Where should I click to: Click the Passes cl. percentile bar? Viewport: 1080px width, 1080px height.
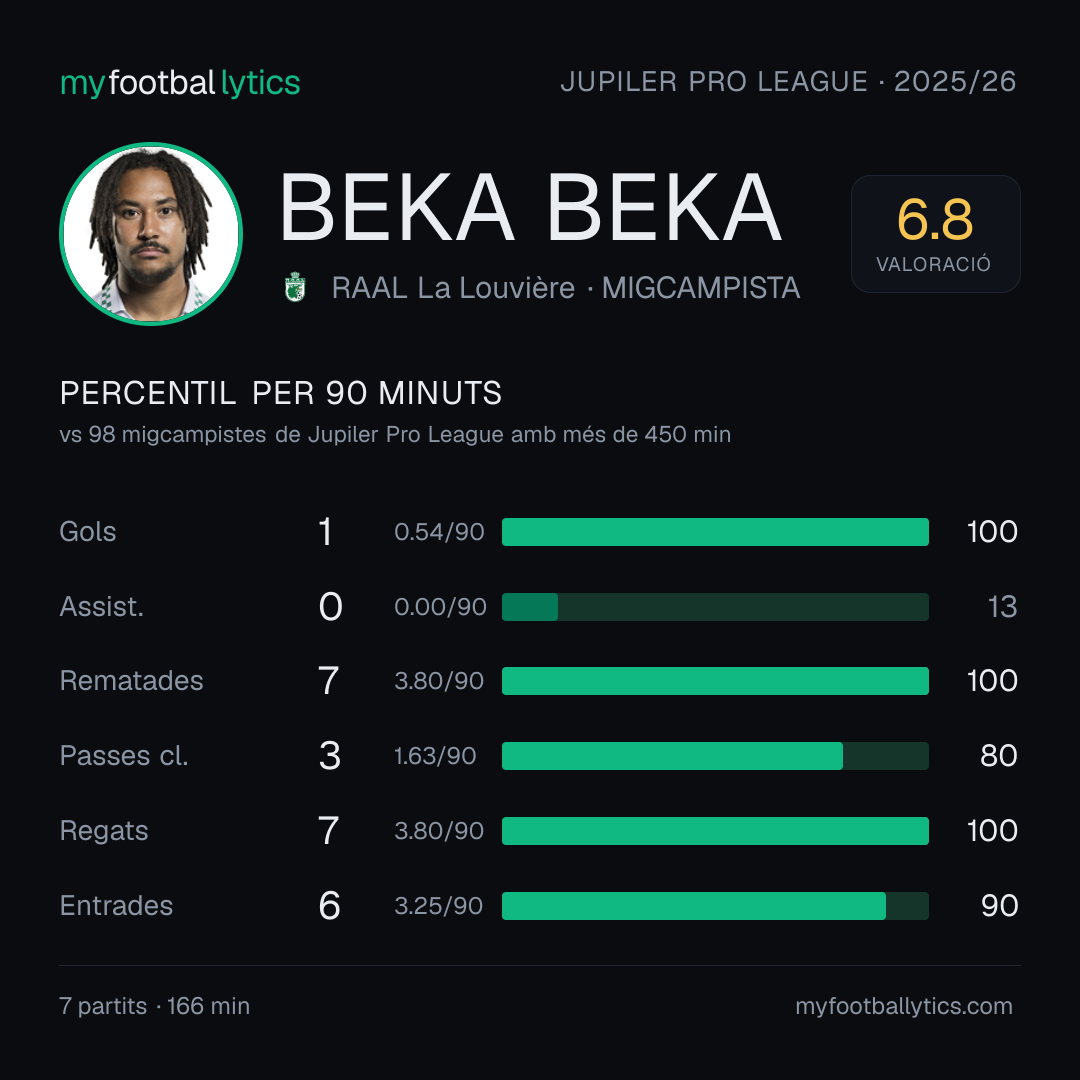(715, 756)
